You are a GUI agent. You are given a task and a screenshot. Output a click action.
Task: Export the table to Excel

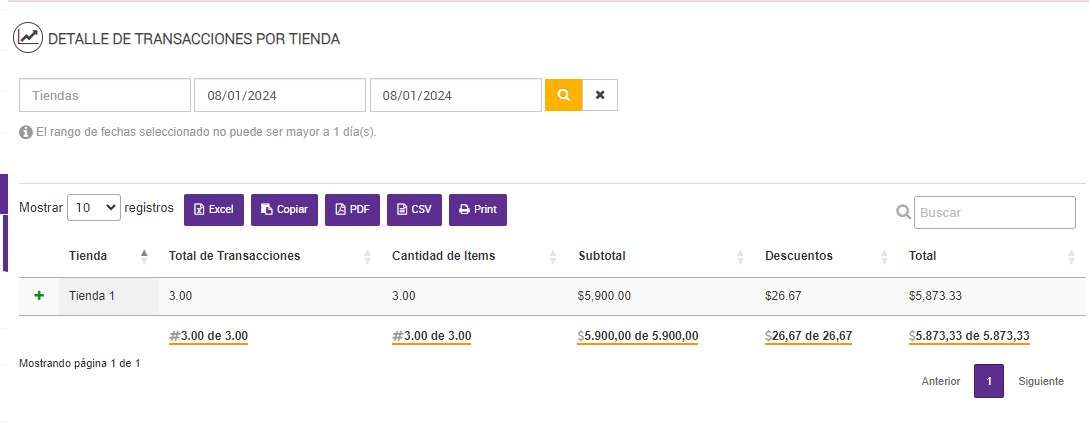coord(214,210)
